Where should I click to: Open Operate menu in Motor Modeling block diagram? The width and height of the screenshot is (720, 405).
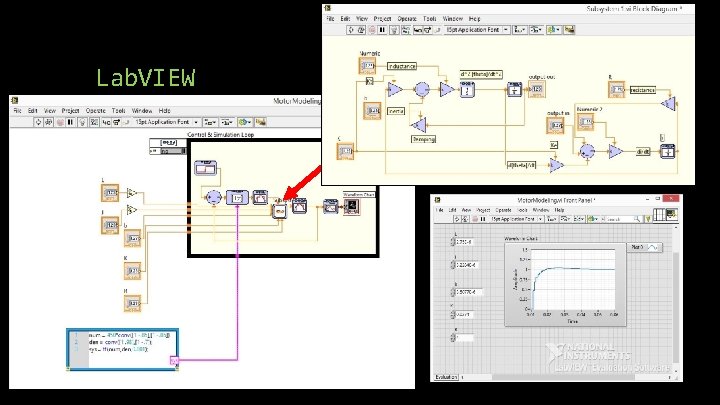96,111
